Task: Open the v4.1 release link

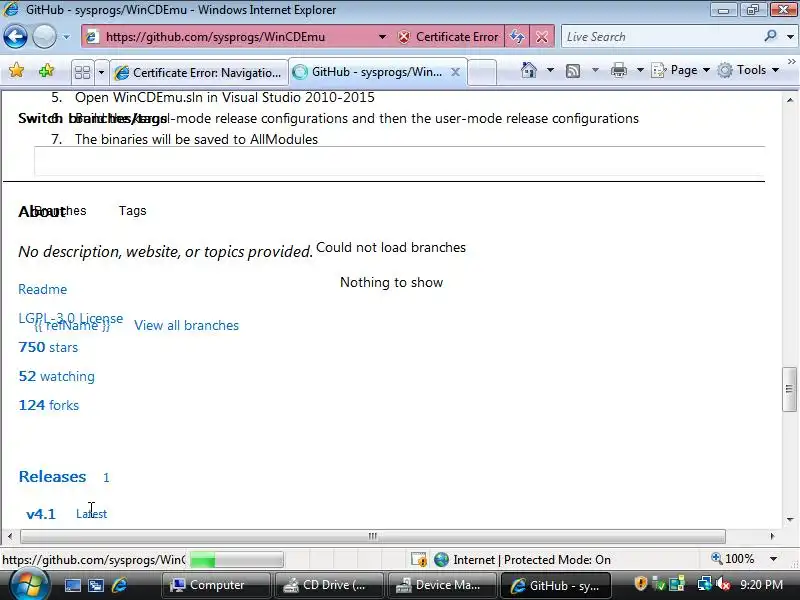Action: pos(41,514)
